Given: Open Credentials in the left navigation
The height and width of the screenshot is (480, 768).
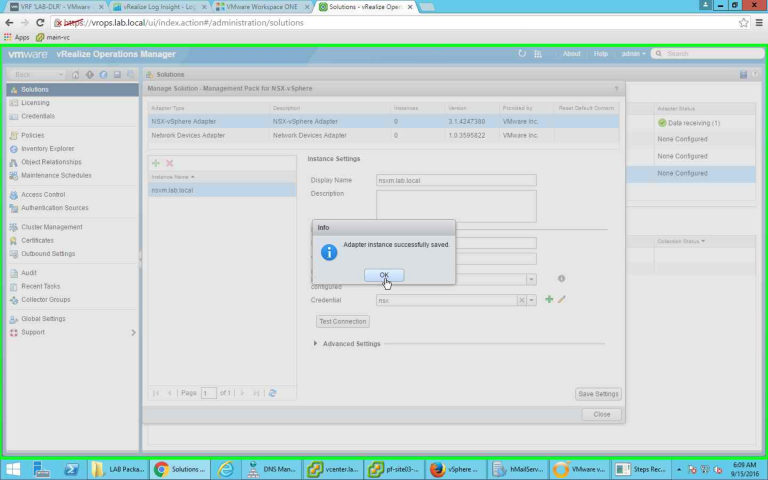Looking at the screenshot, I should coord(38,116).
